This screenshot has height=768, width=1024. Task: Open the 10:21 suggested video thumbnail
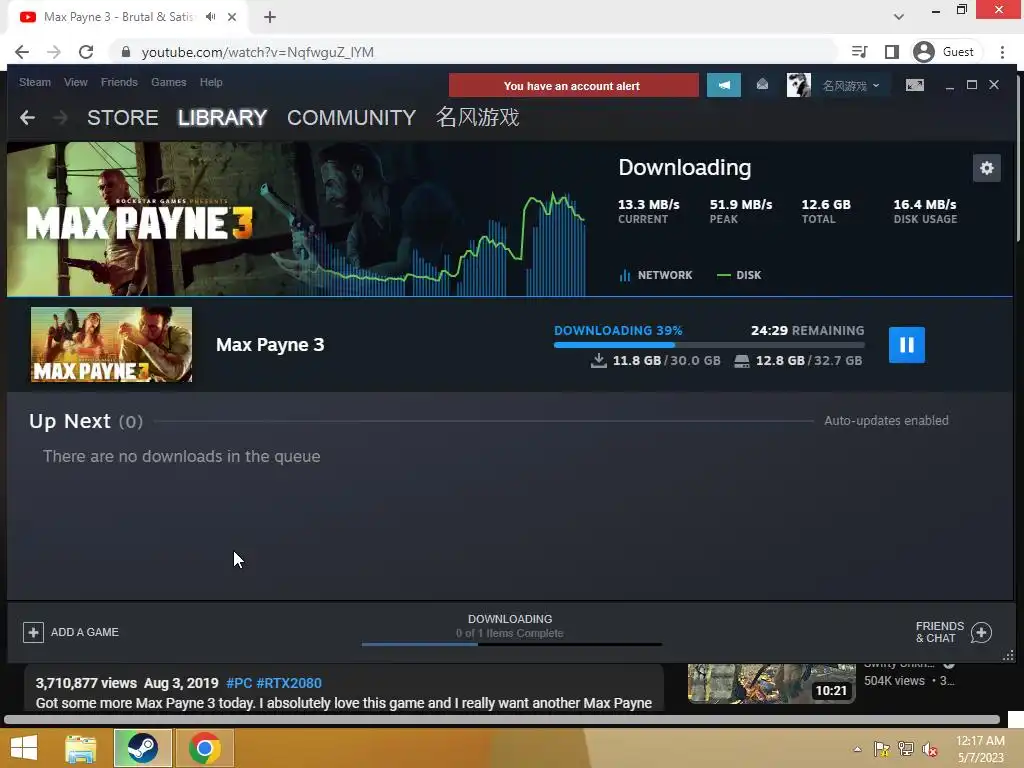pyautogui.click(x=771, y=683)
